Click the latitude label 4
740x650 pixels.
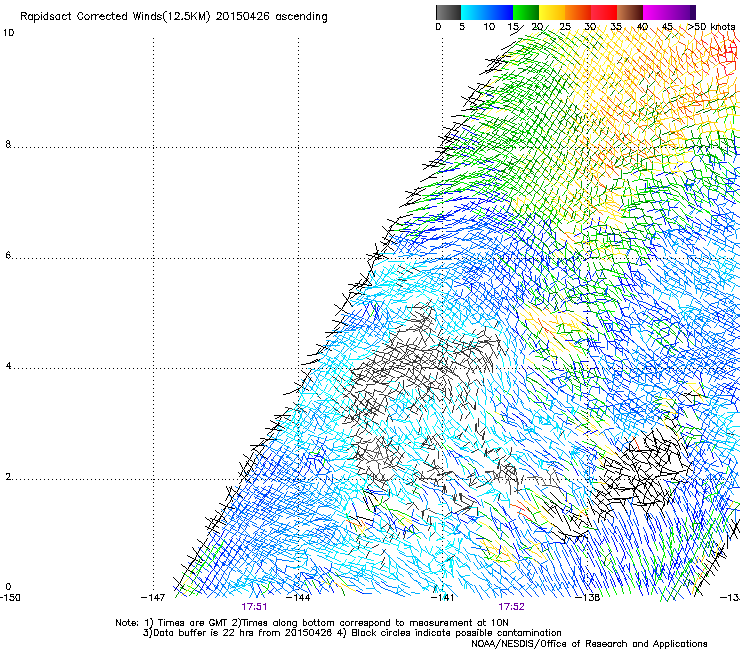click(8, 366)
